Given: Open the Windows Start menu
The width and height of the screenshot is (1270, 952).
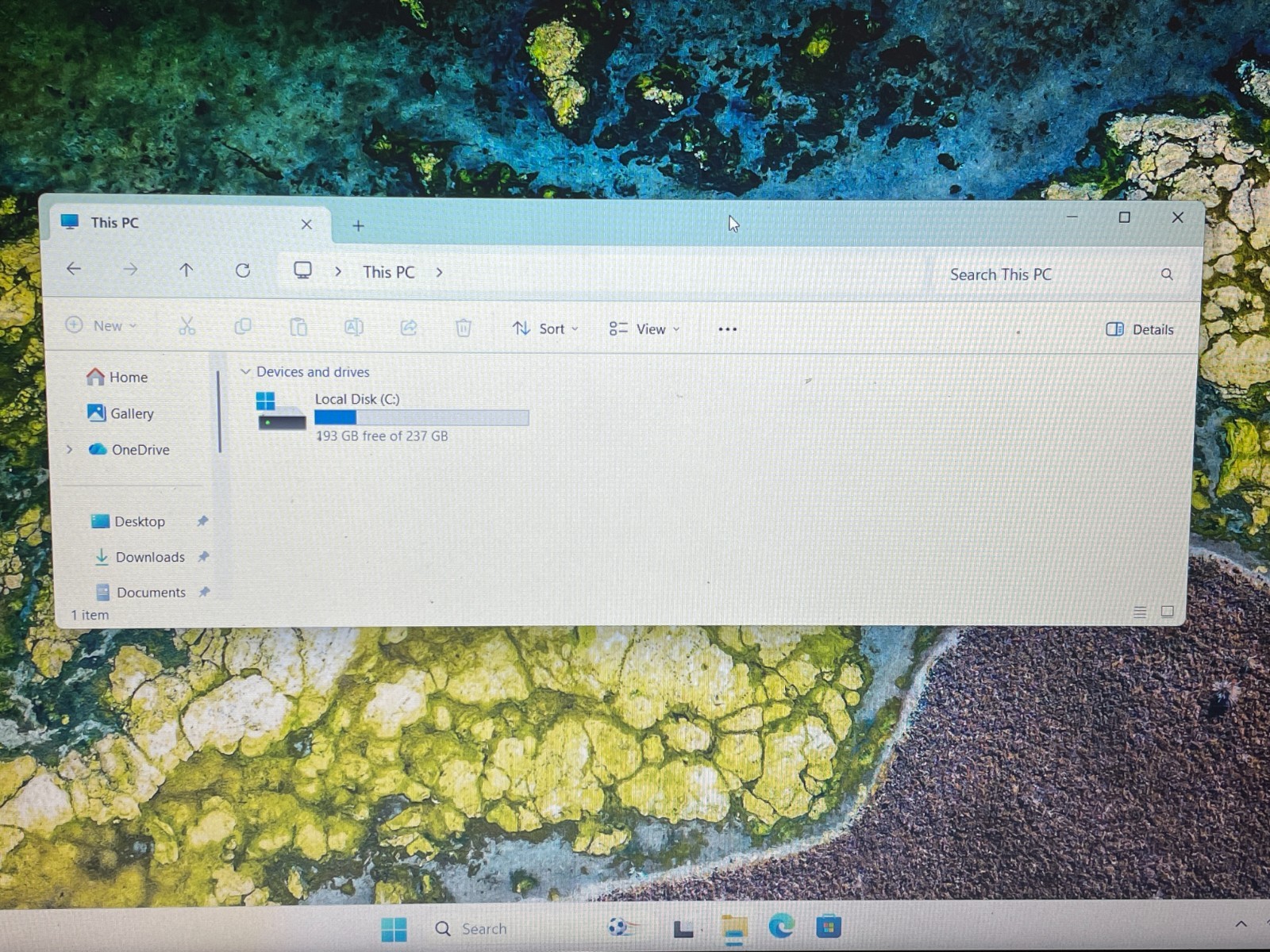Looking at the screenshot, I should click(x=394, y=929).
